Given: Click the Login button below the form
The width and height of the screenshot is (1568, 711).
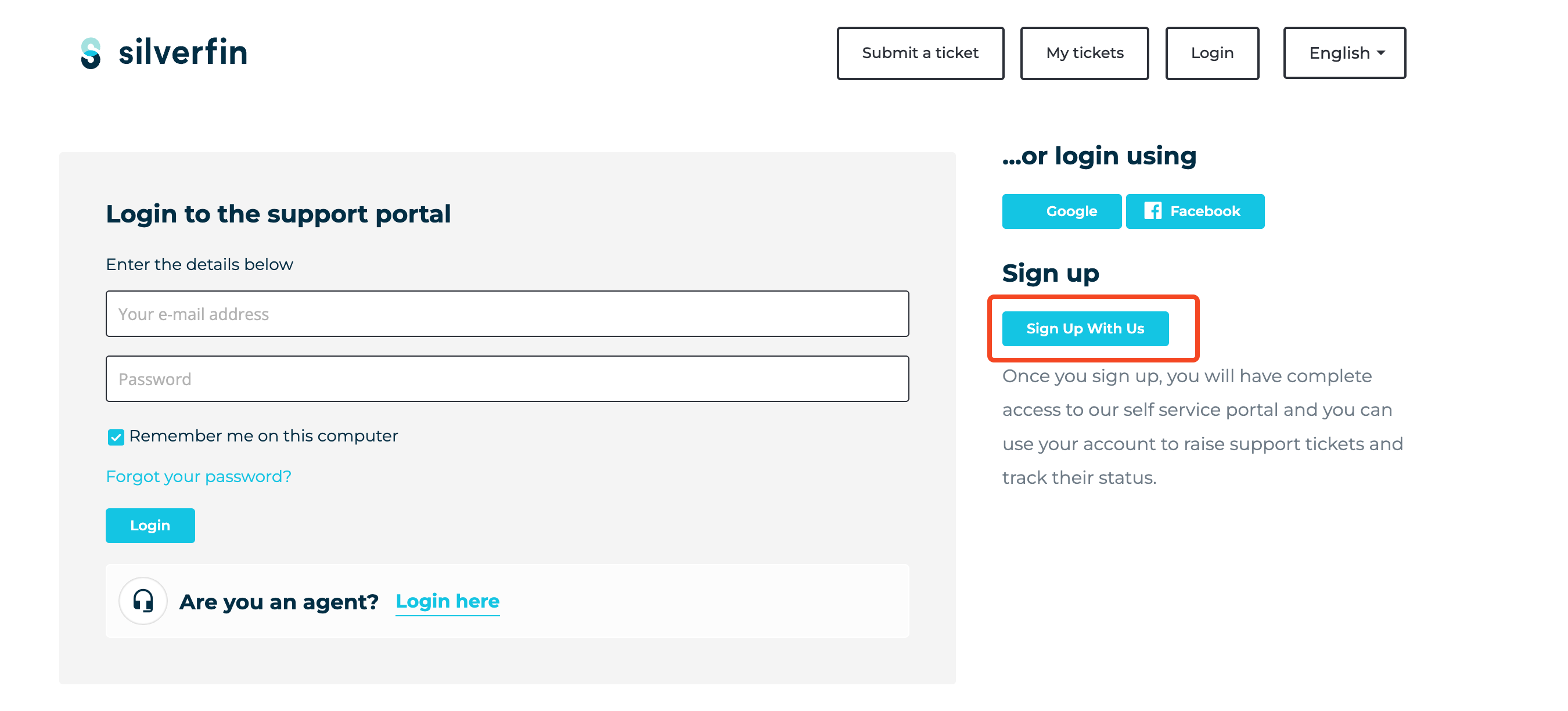Looking at the screenshot, I should (150, 525).
